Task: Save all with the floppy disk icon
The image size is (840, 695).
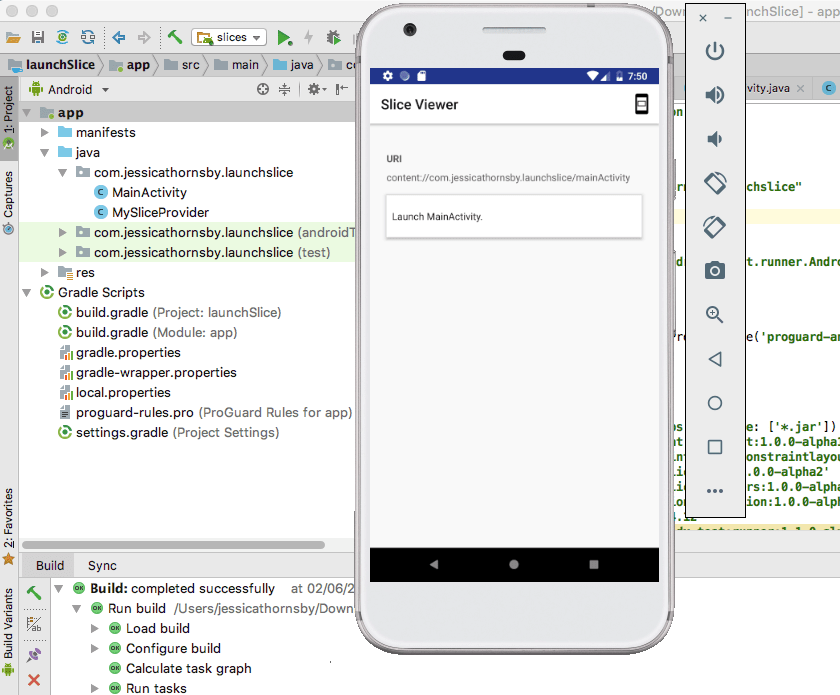Action: 38,37
